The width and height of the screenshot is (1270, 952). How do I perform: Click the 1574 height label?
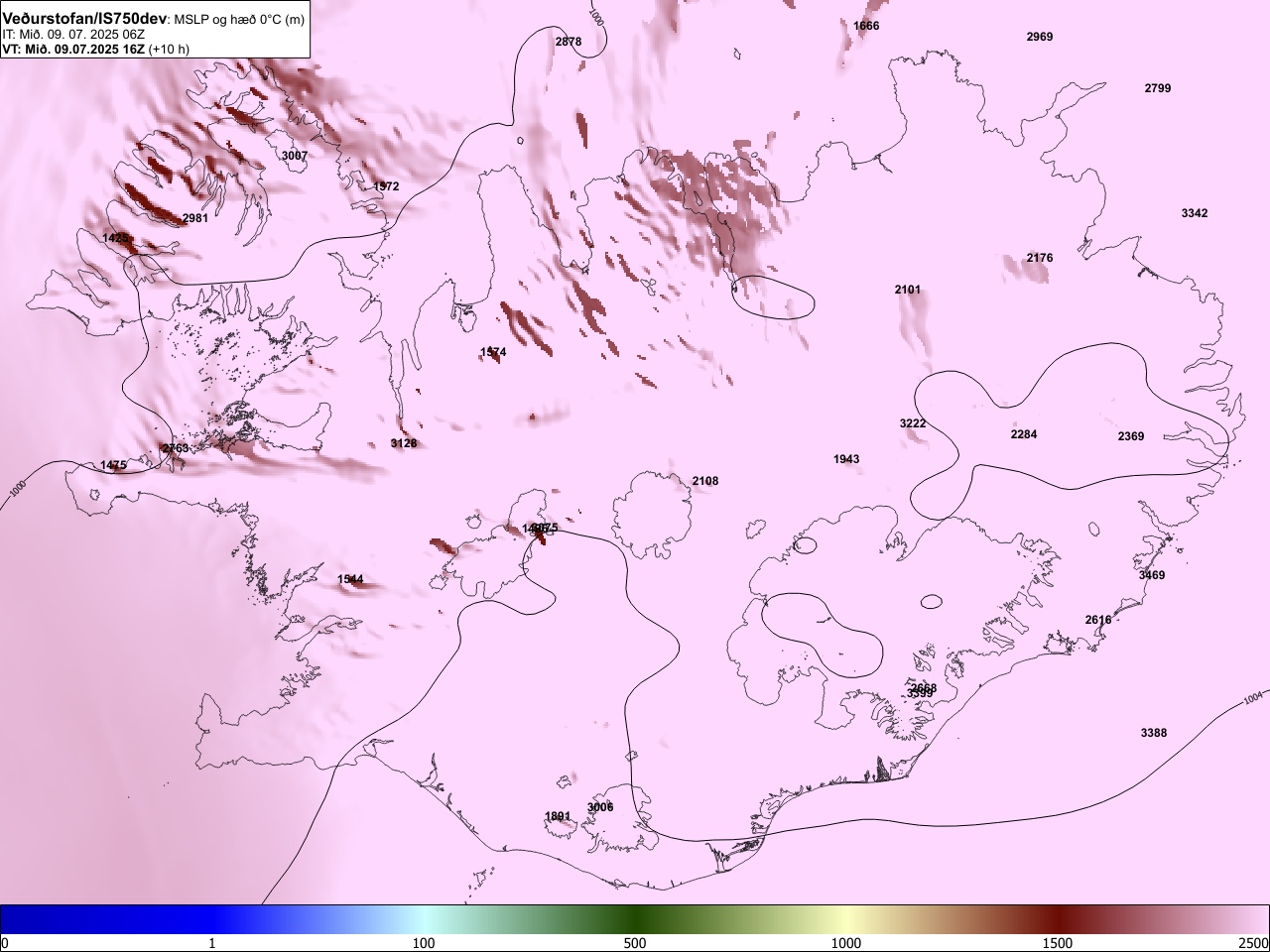tap(493, 352)
